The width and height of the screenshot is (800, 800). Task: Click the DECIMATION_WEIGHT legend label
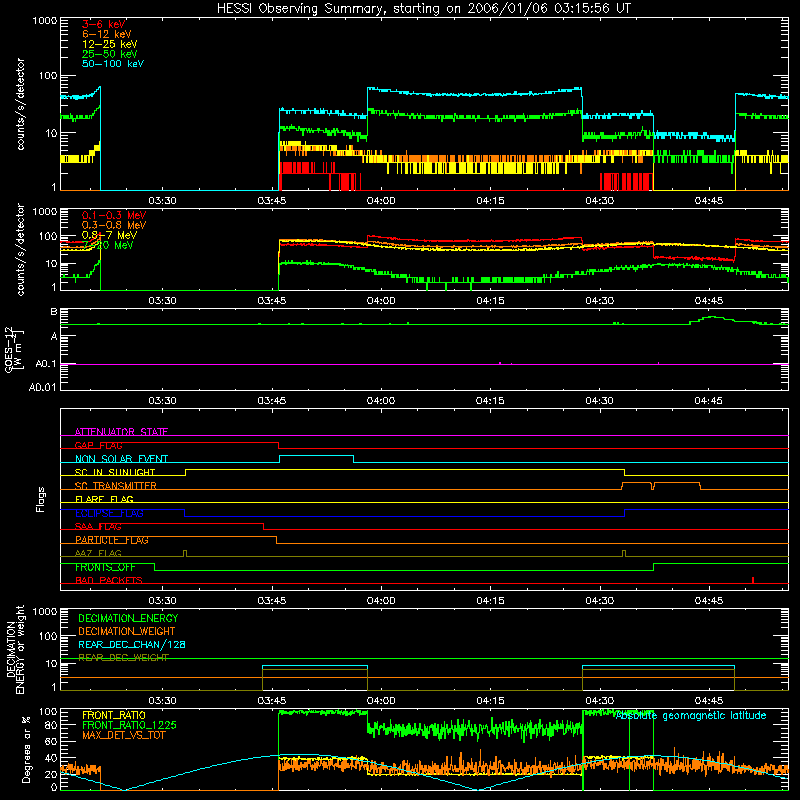tap(127, 631)
